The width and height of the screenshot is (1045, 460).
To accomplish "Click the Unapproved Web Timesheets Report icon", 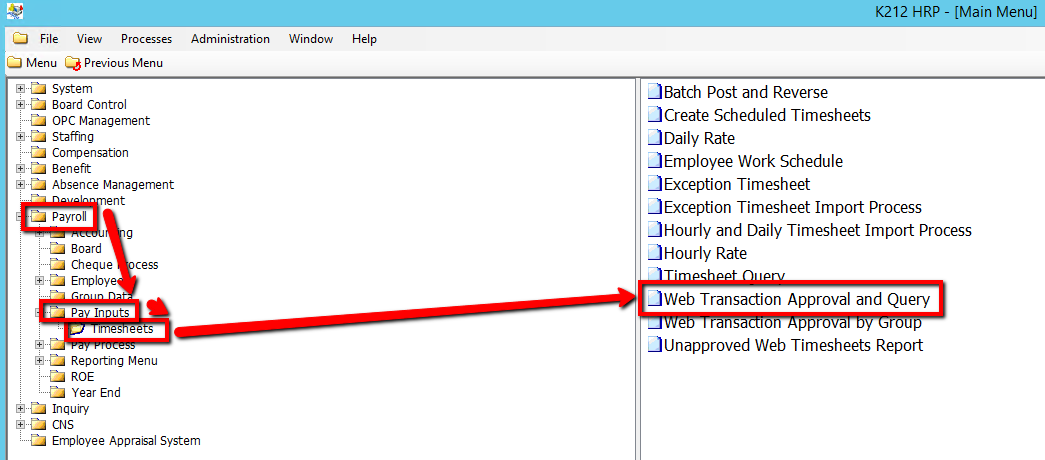I will point(655,345).
